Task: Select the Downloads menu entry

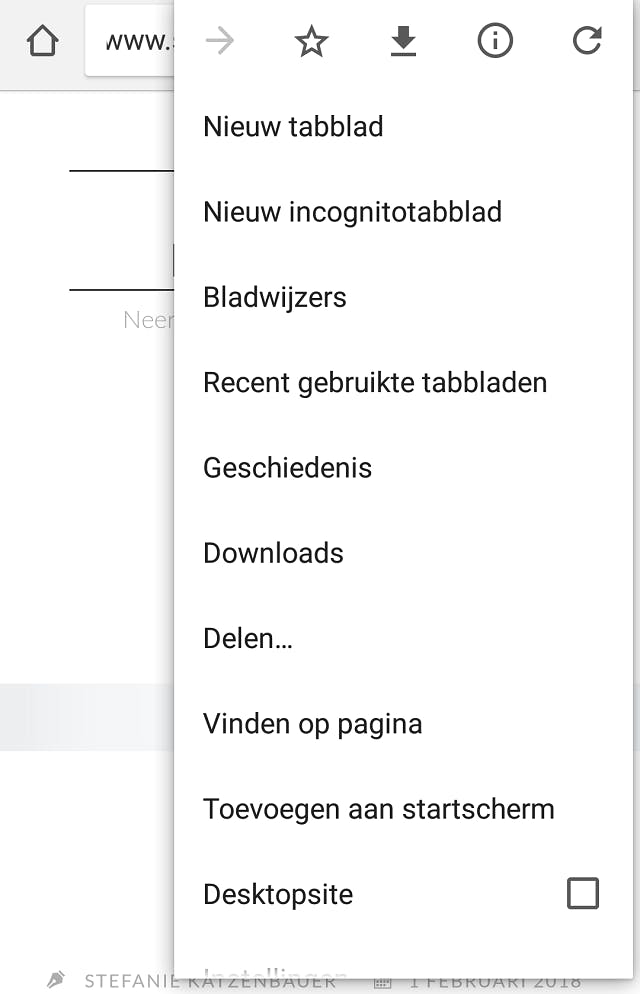Action: [273, 553]
